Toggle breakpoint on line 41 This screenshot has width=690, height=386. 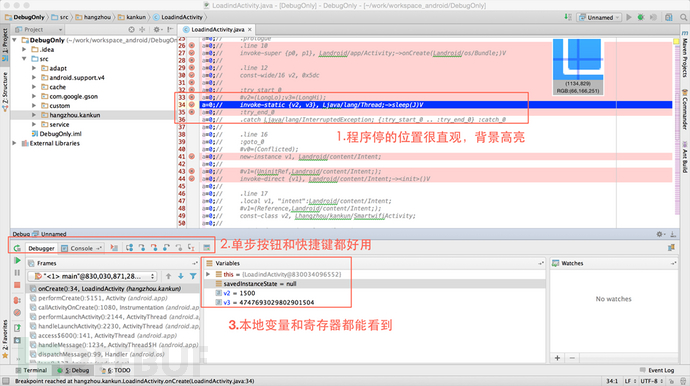point(192,156)
